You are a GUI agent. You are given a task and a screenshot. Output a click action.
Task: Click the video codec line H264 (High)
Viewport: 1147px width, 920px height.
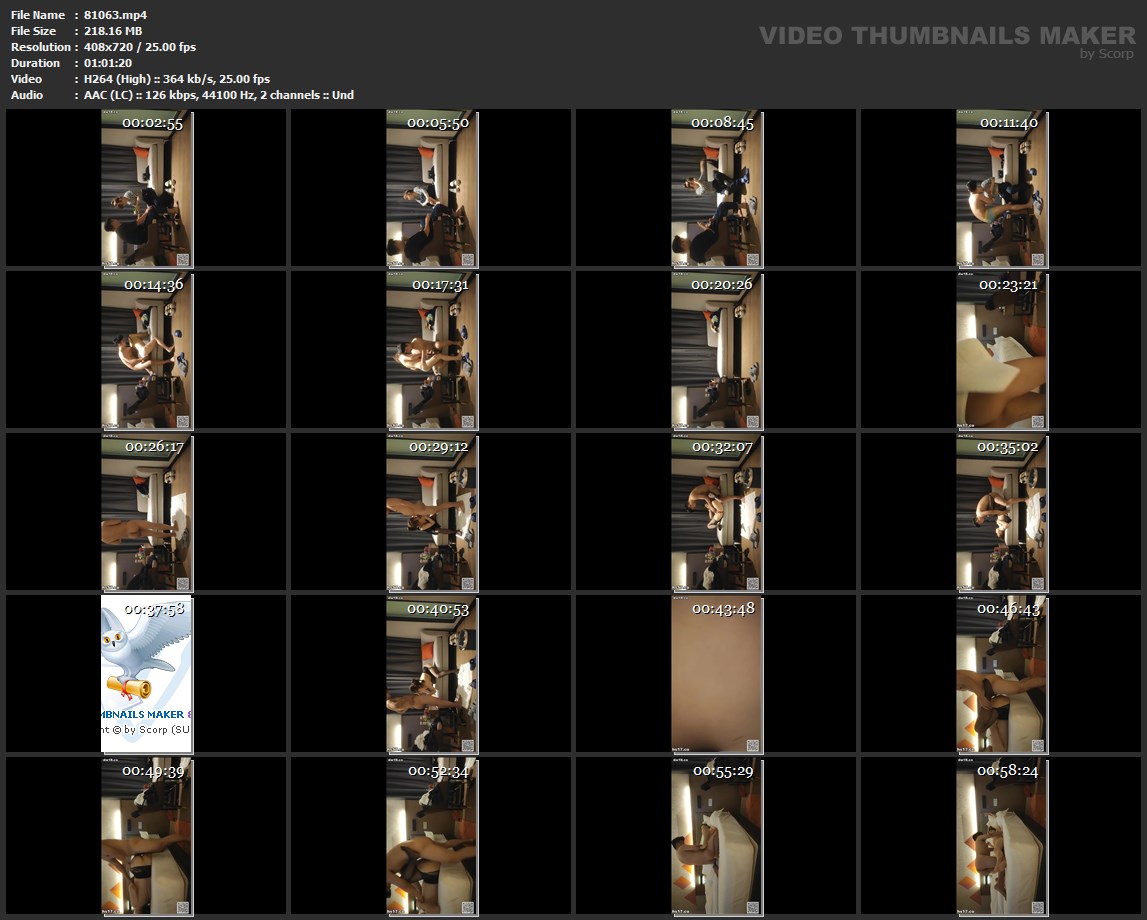pyautogui.click(x=177, y=79)
